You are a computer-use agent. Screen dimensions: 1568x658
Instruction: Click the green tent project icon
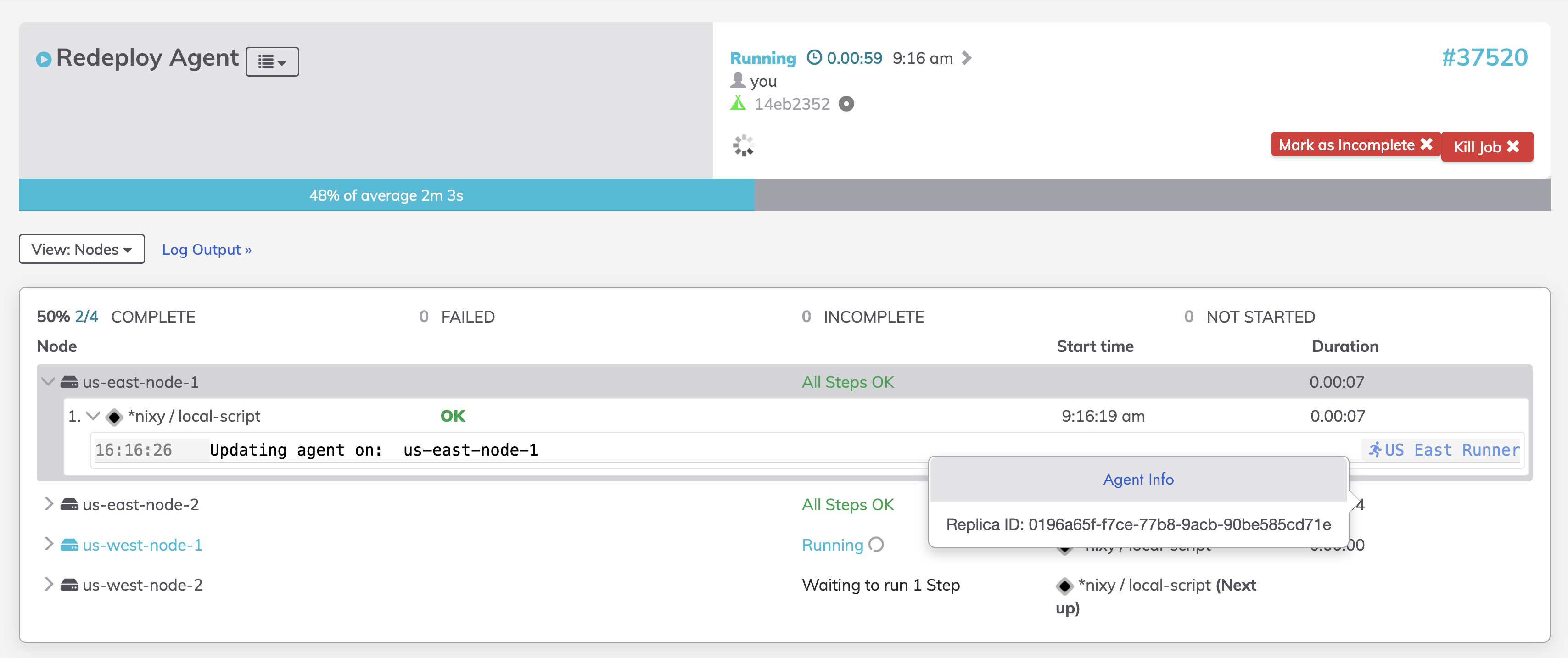pos(738,104)
